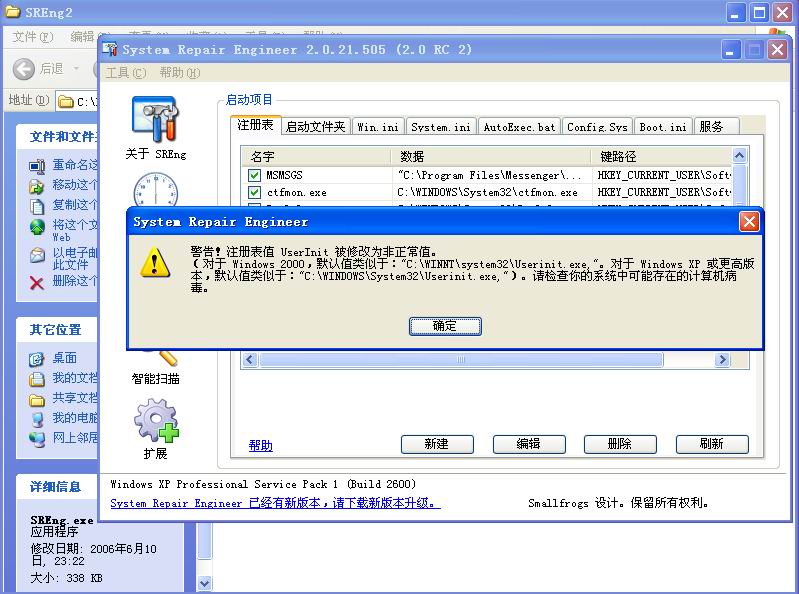This screenshot has width=799, height=594.
Task: Click the new version upgrade link
Action: pyautogui.click(x=275, y=503)
